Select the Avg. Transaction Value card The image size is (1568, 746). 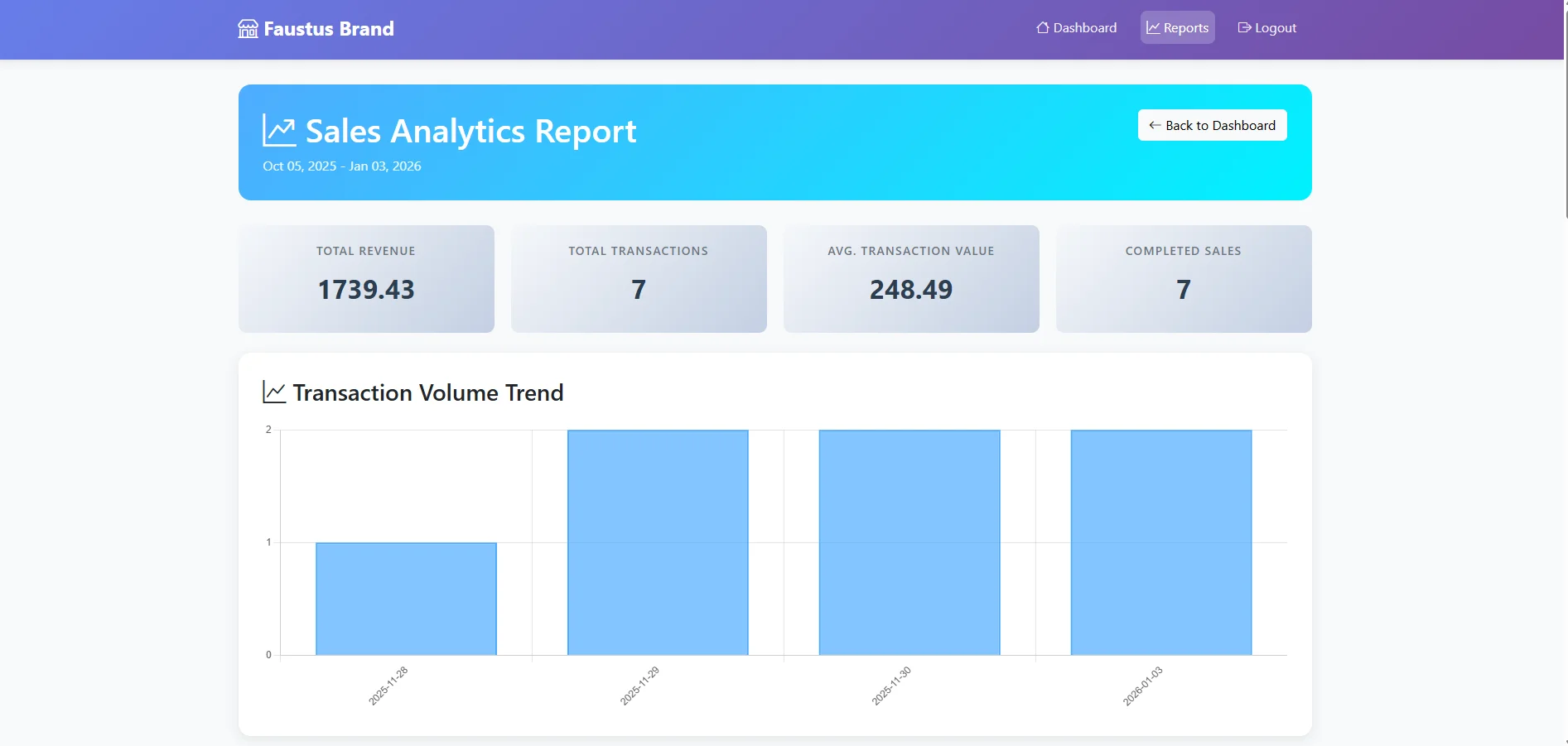point(911,278)
